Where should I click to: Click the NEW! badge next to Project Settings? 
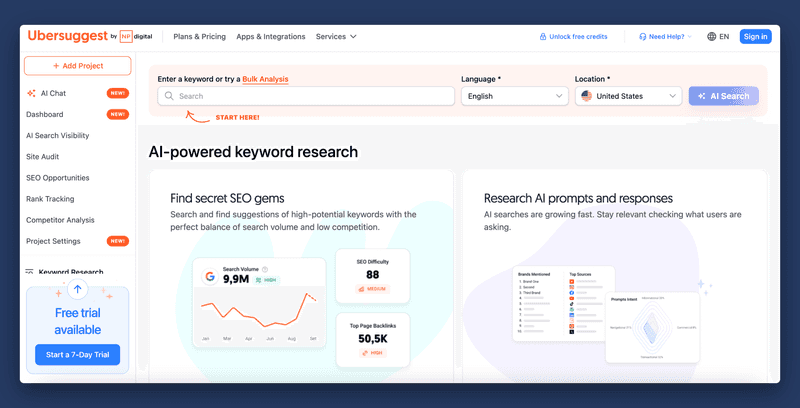pyautogui.click(x=118, y=241)
